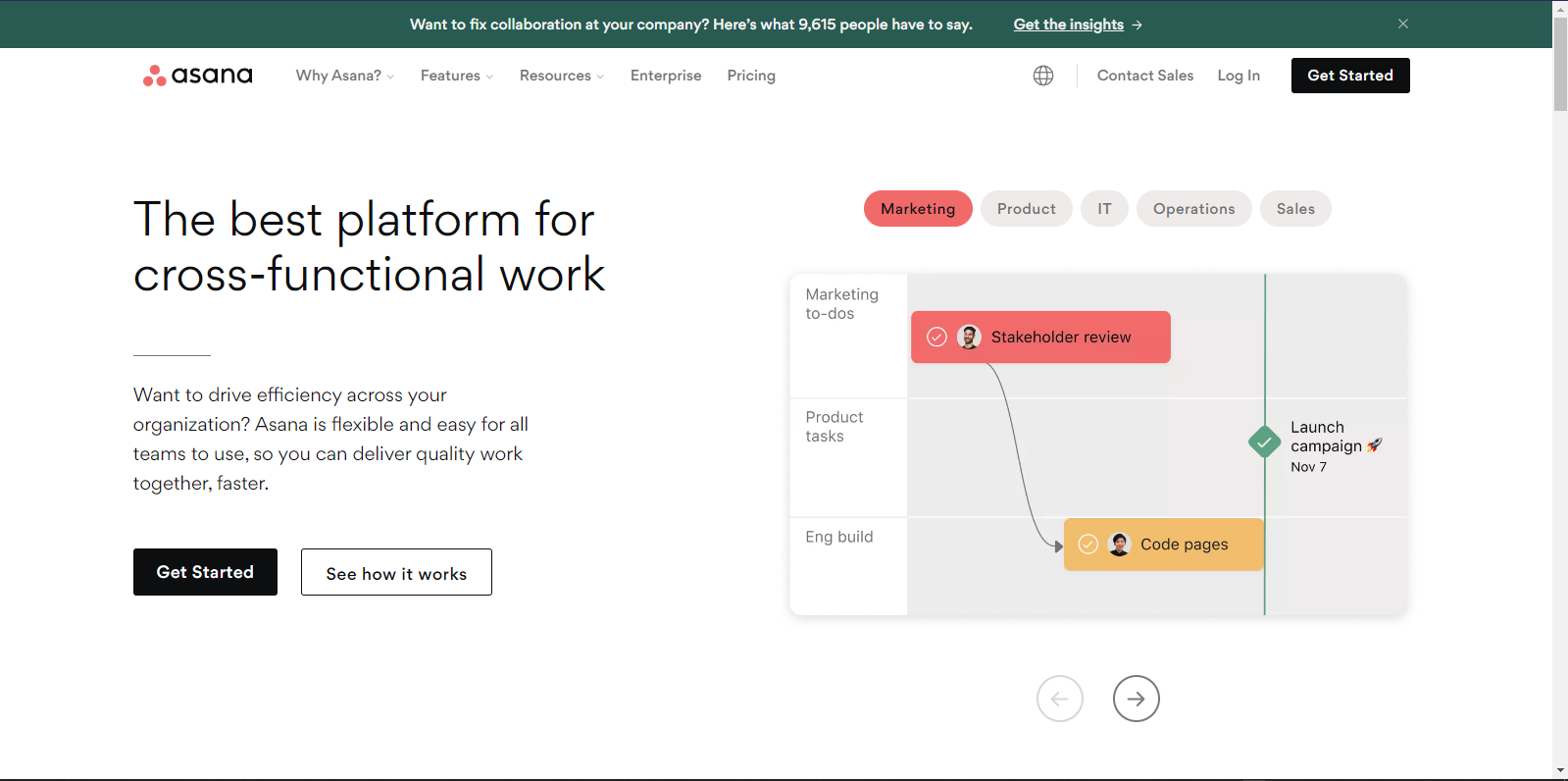
Task: Click the hero Get Started button
Action: click(205, 572)
